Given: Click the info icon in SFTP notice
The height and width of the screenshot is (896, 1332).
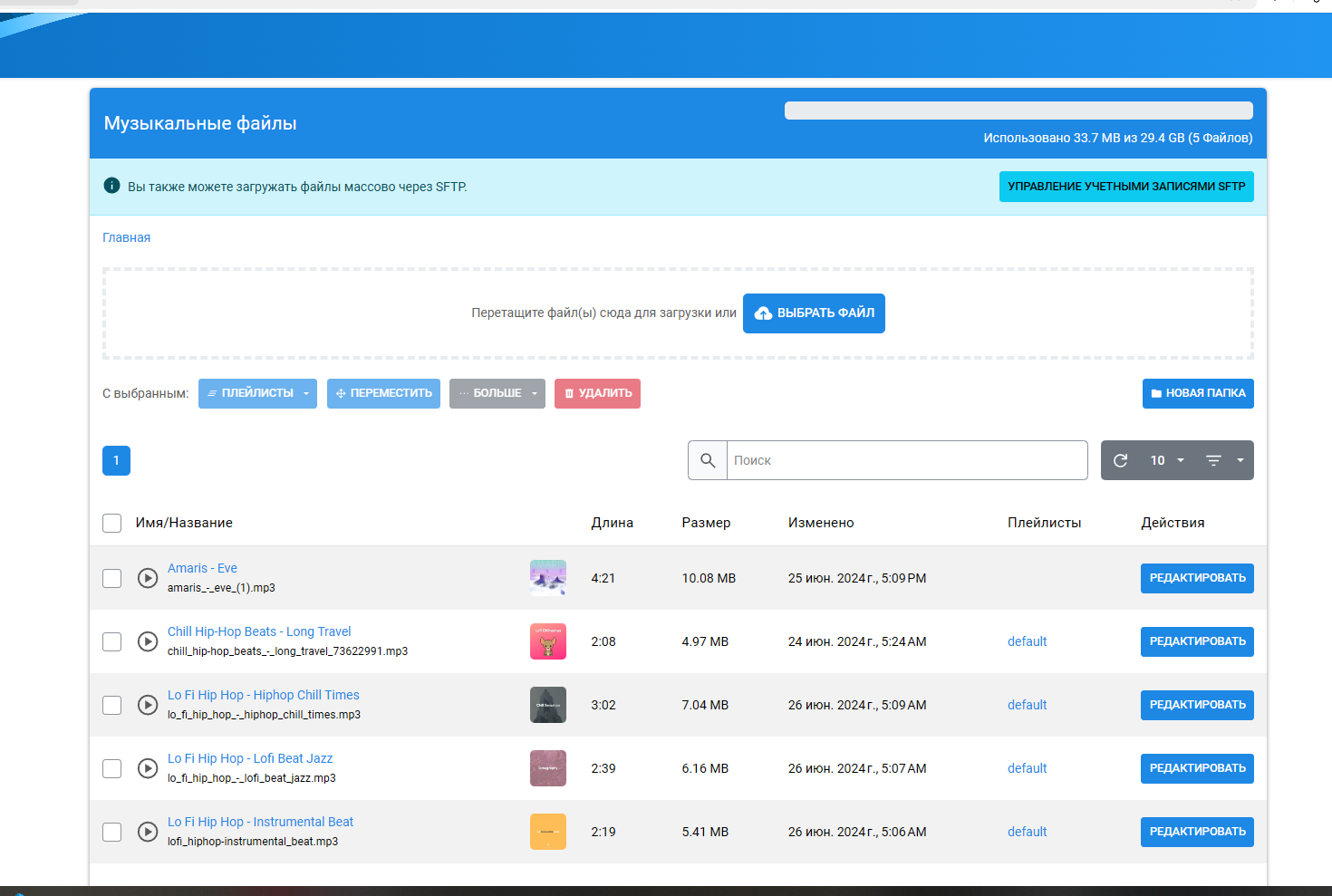Looking at the screenshot, I should 111,186.
